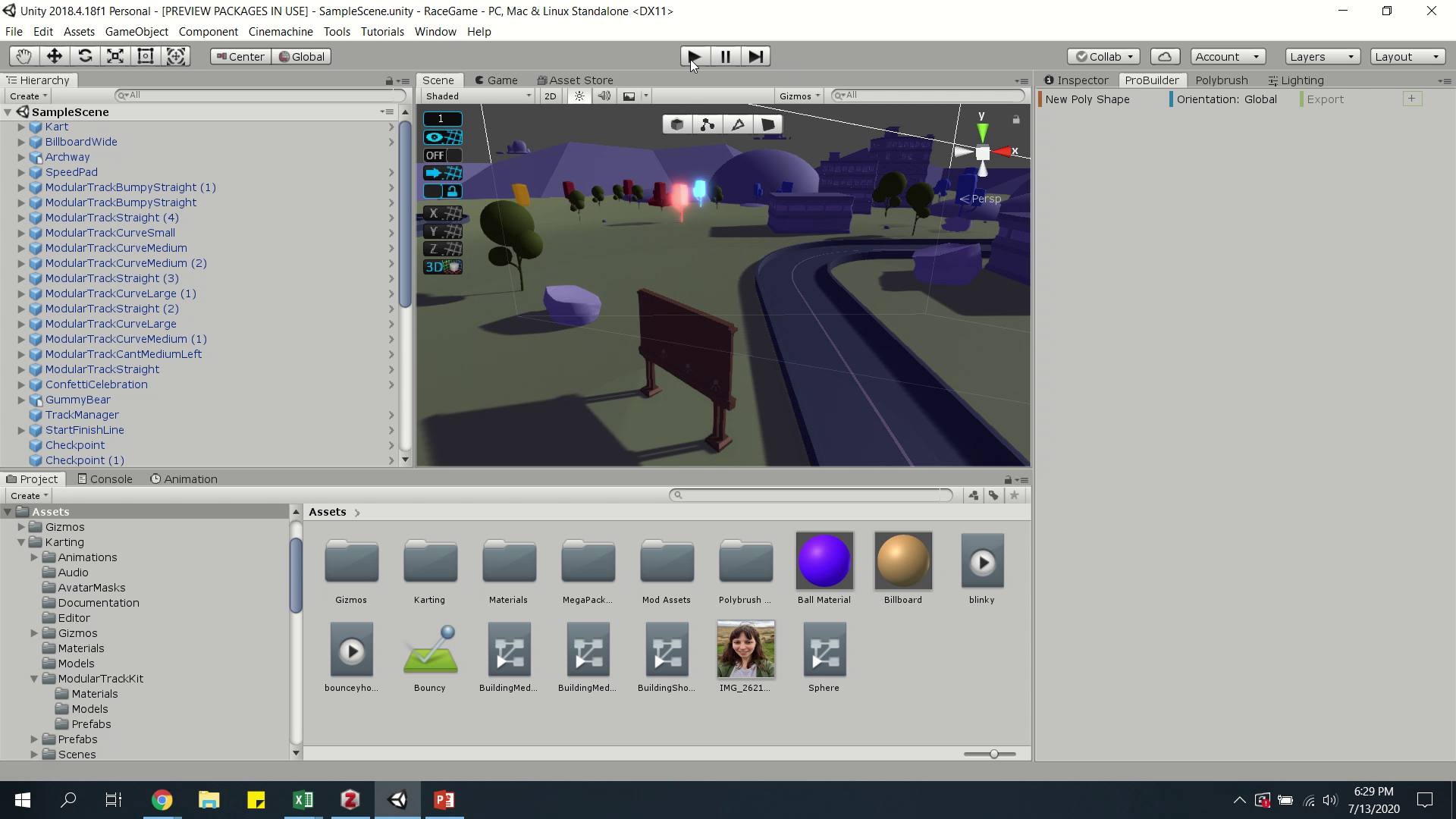Select ProBuilder Vertex selection mode
The image size is (1456, 819).
[x=708, y=124]
